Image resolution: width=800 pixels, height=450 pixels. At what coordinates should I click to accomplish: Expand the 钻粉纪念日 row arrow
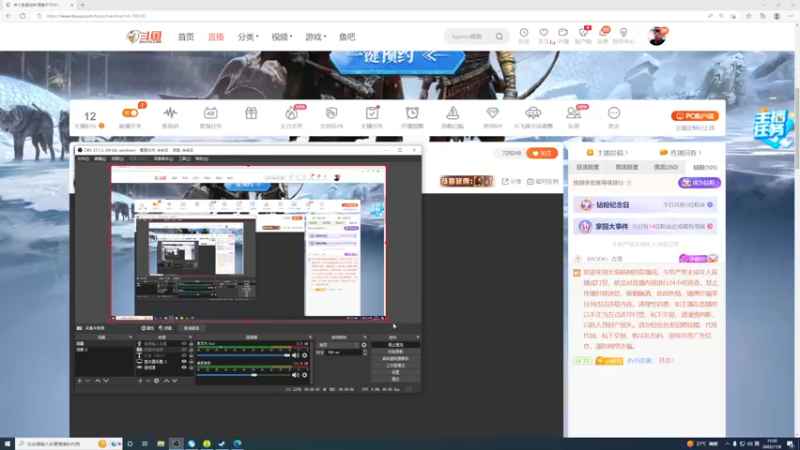[x=710, y=205]
